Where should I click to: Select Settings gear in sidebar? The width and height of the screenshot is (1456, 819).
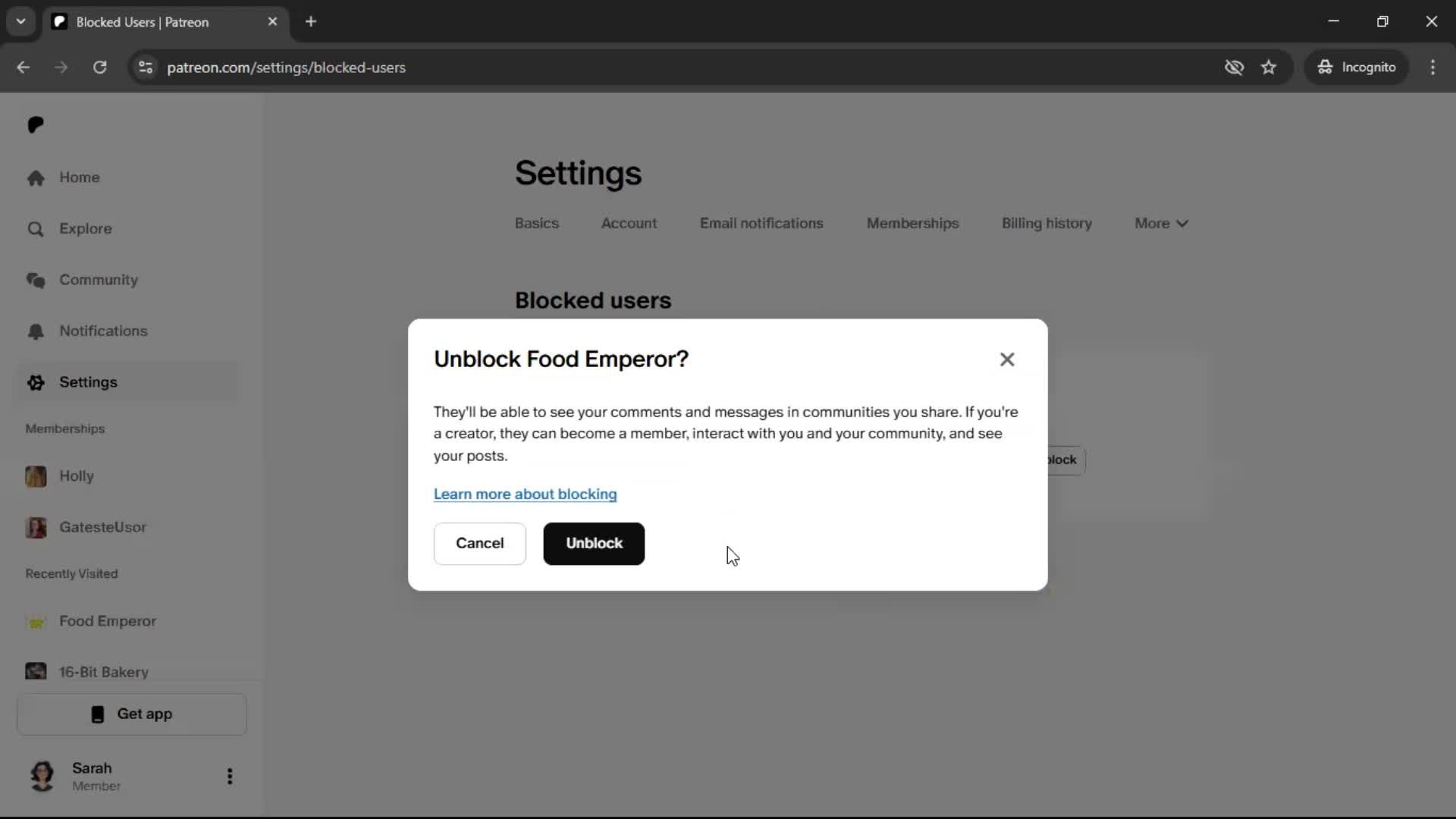36,382
